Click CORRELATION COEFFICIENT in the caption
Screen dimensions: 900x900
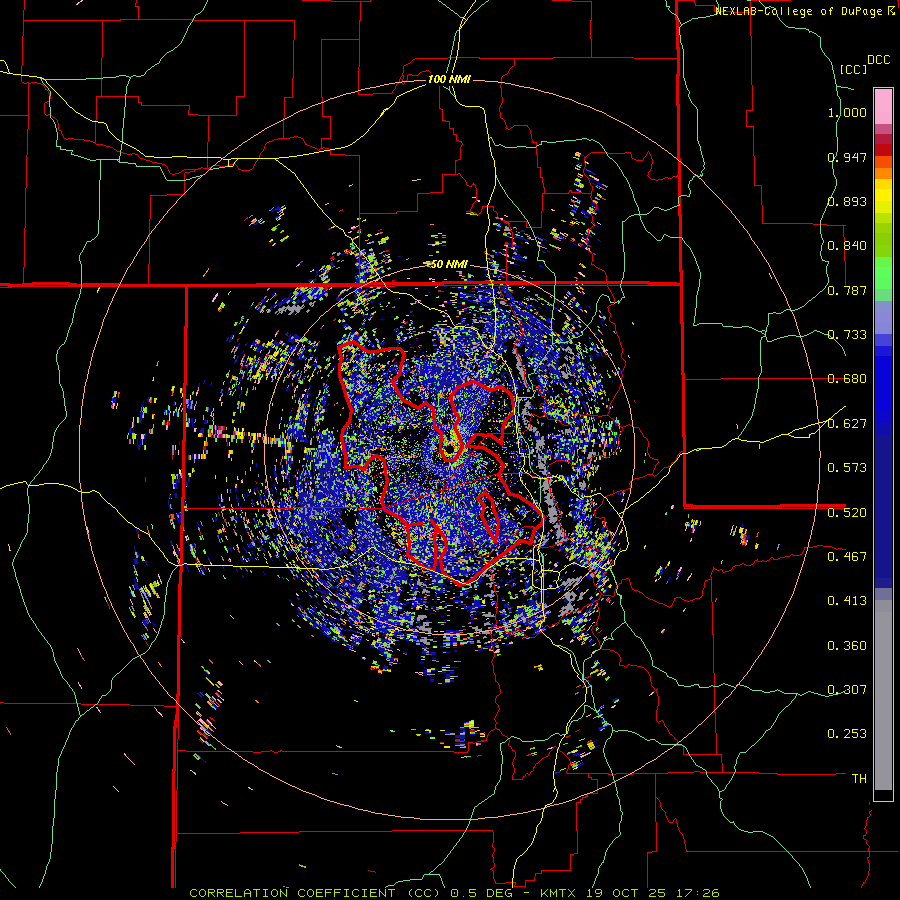[292, 893]
